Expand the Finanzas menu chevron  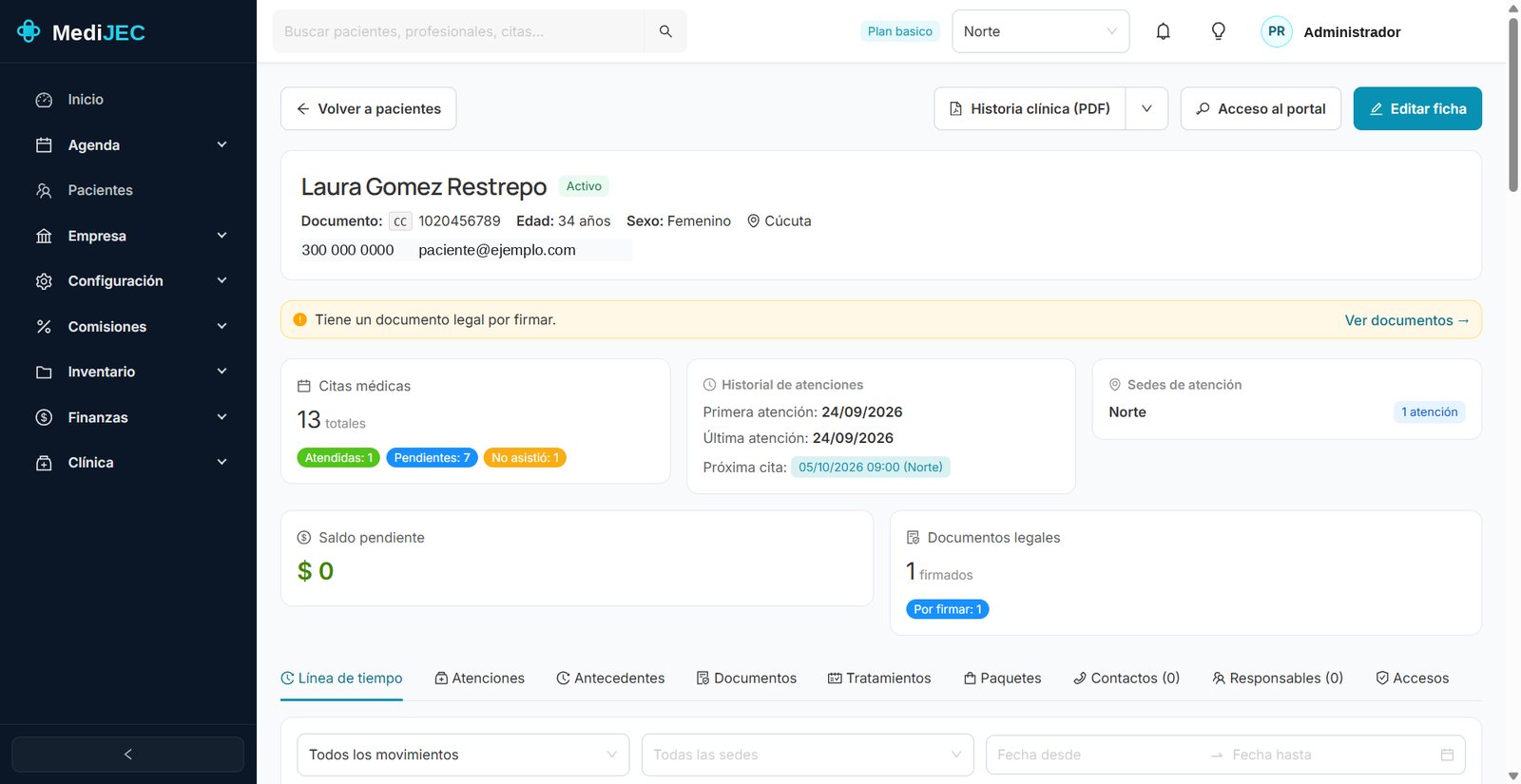coord(221,417)
